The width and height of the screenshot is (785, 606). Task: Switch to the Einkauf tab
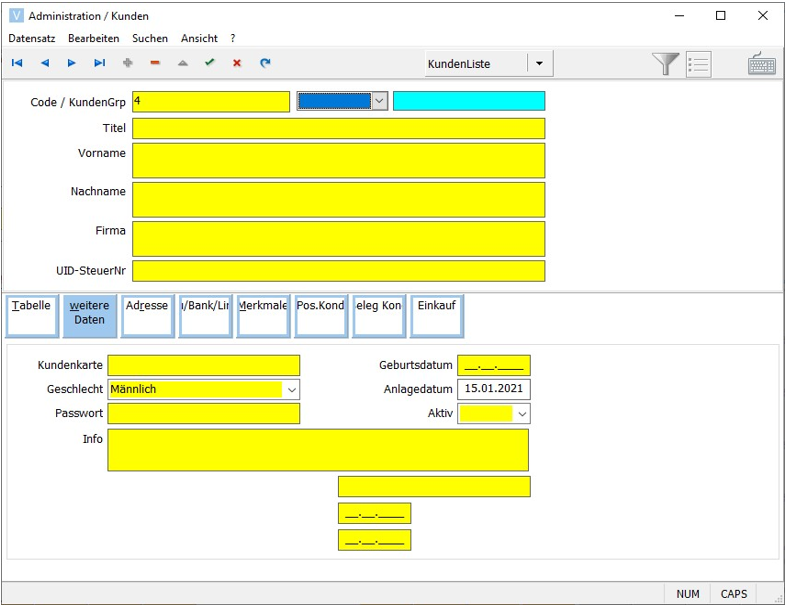(x=437, y=315)
